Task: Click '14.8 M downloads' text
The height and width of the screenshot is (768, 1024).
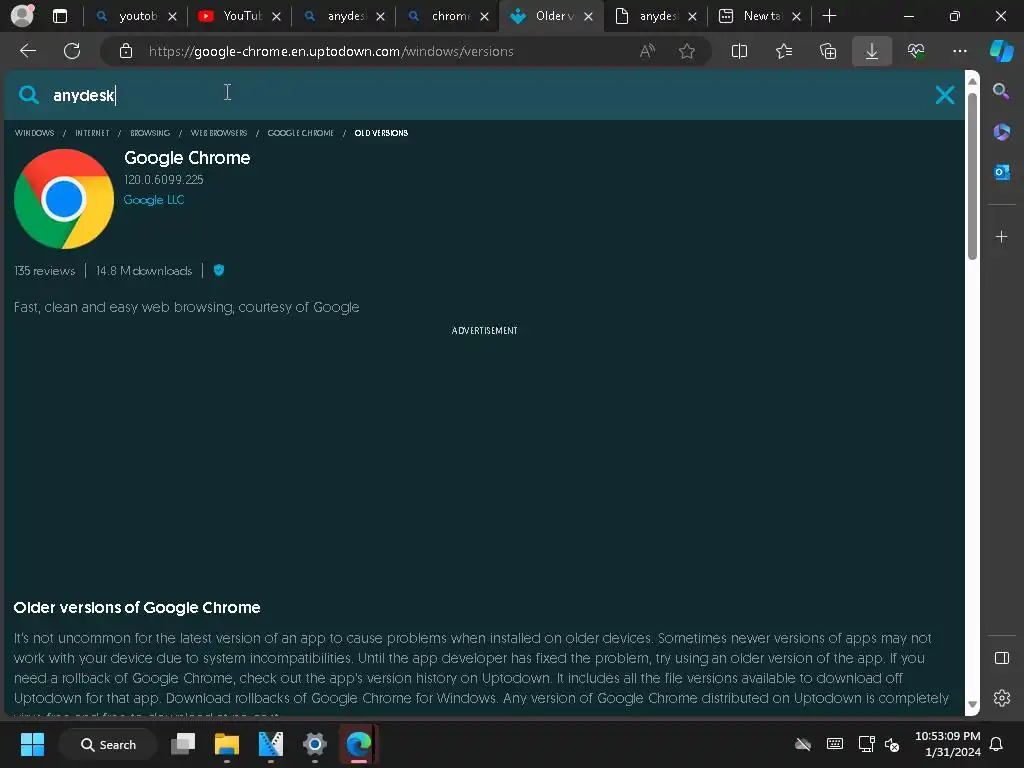Action: [144, 270]
